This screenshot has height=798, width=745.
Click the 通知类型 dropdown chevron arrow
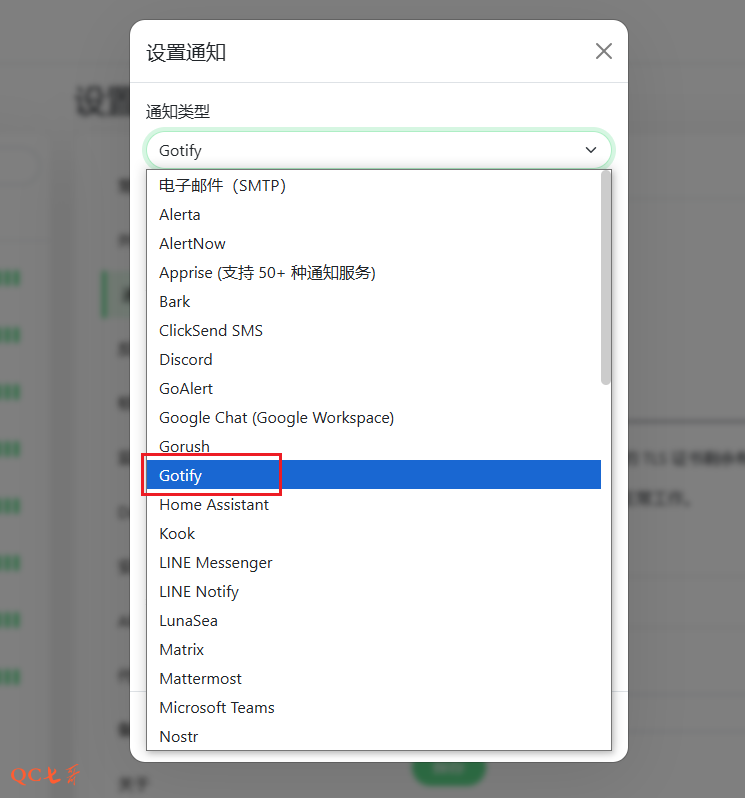tap(590, 150)
